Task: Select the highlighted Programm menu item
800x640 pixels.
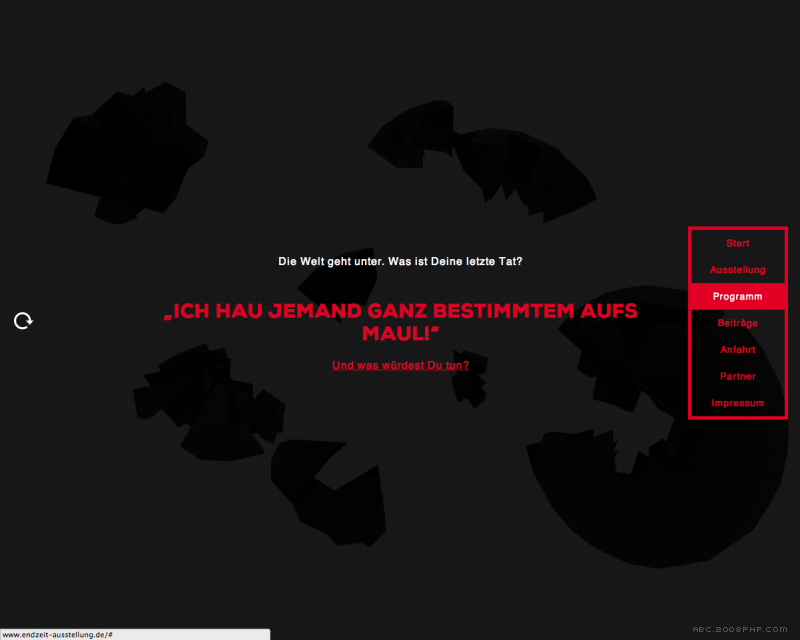Action: coord(738,297)
